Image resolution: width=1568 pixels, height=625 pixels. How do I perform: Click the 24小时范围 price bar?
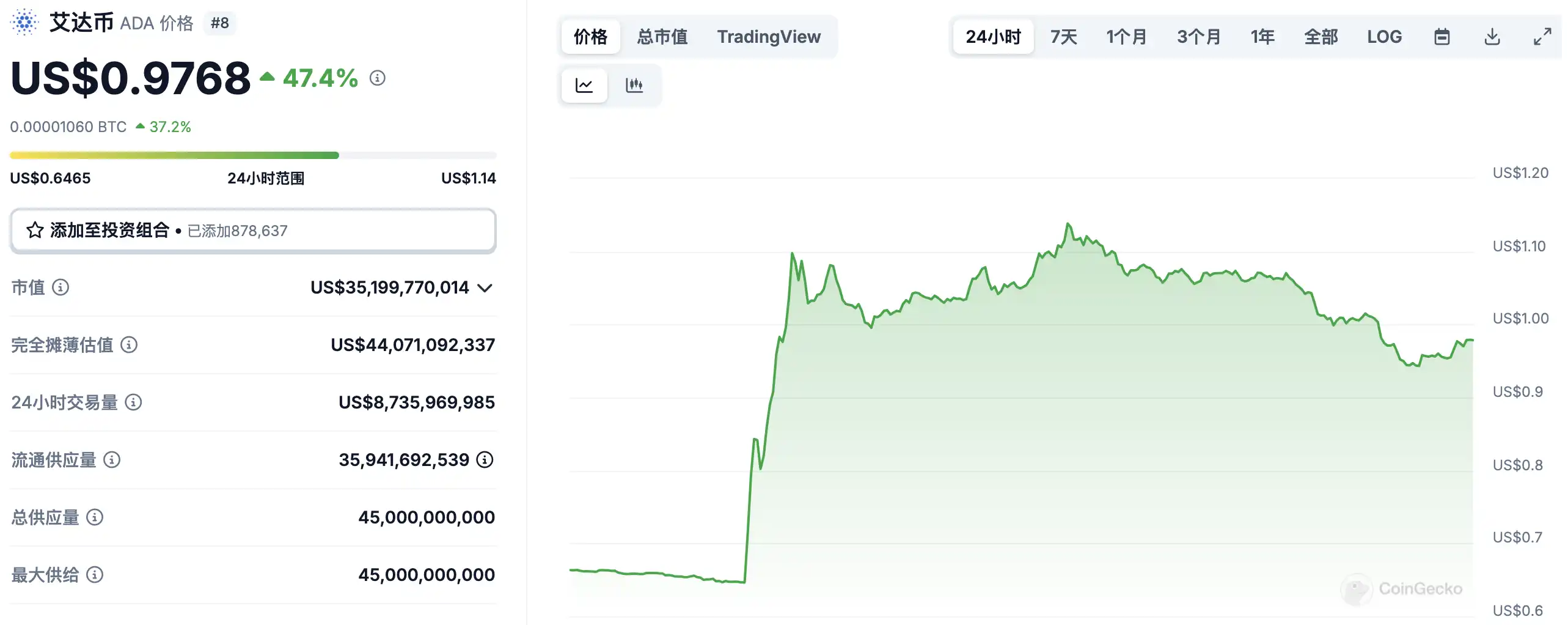(253, 155)
